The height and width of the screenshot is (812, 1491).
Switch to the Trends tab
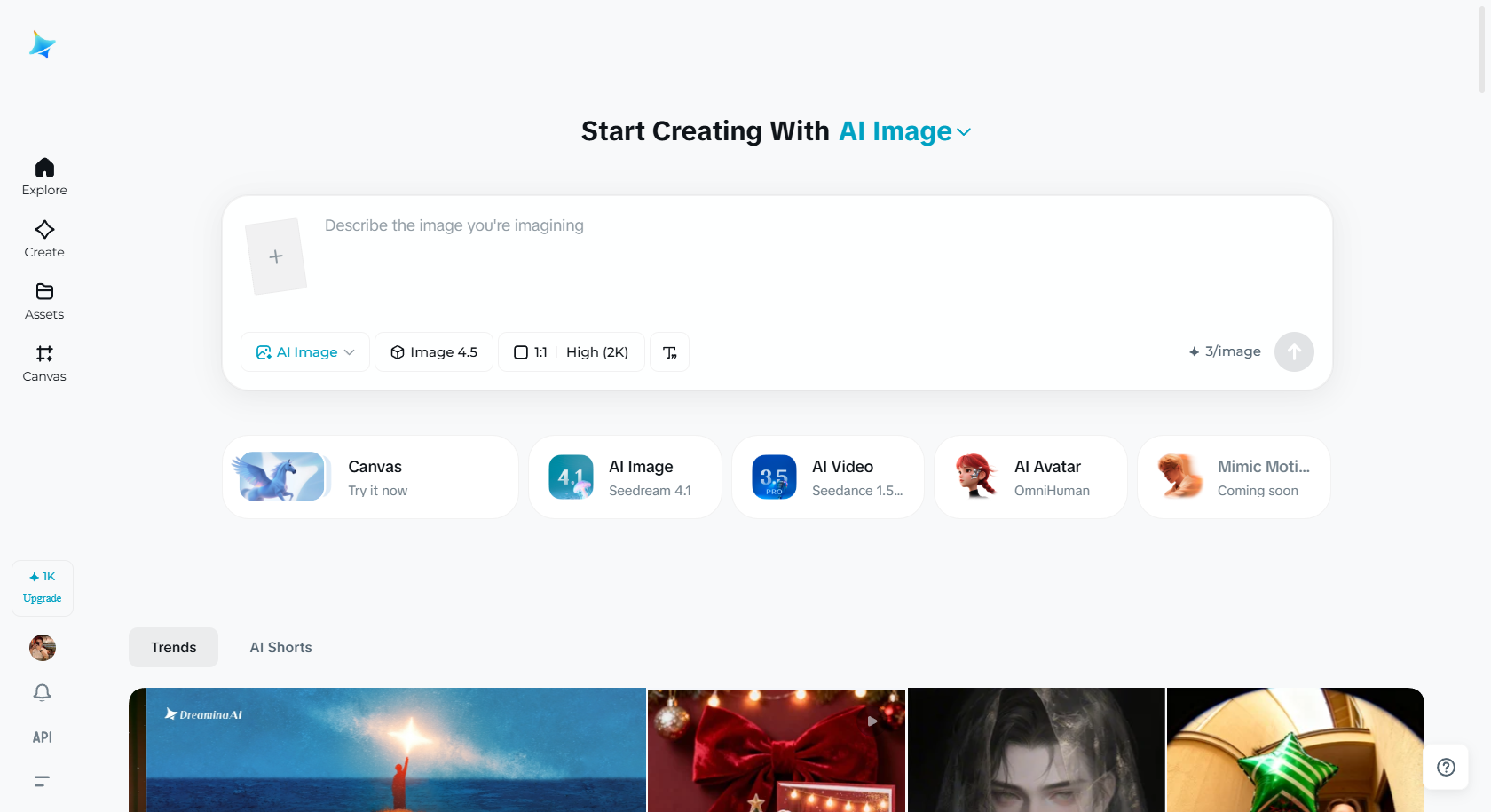173,648
